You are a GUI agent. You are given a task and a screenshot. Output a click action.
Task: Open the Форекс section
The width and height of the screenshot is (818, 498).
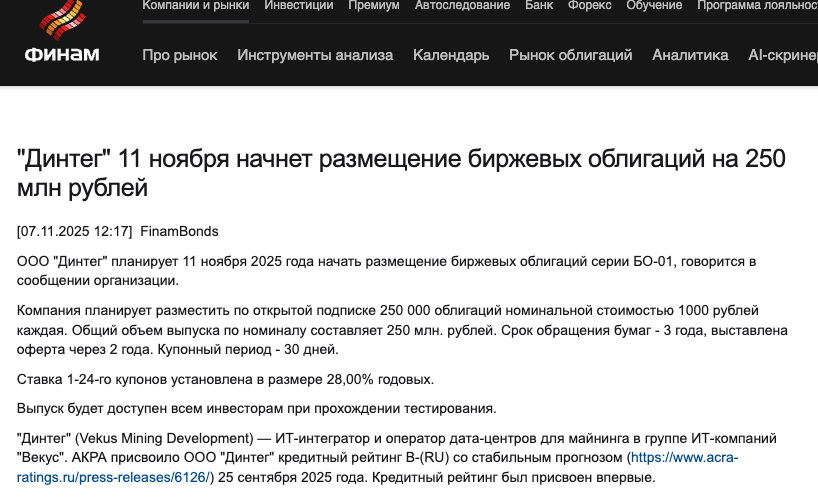pos(590,6)
